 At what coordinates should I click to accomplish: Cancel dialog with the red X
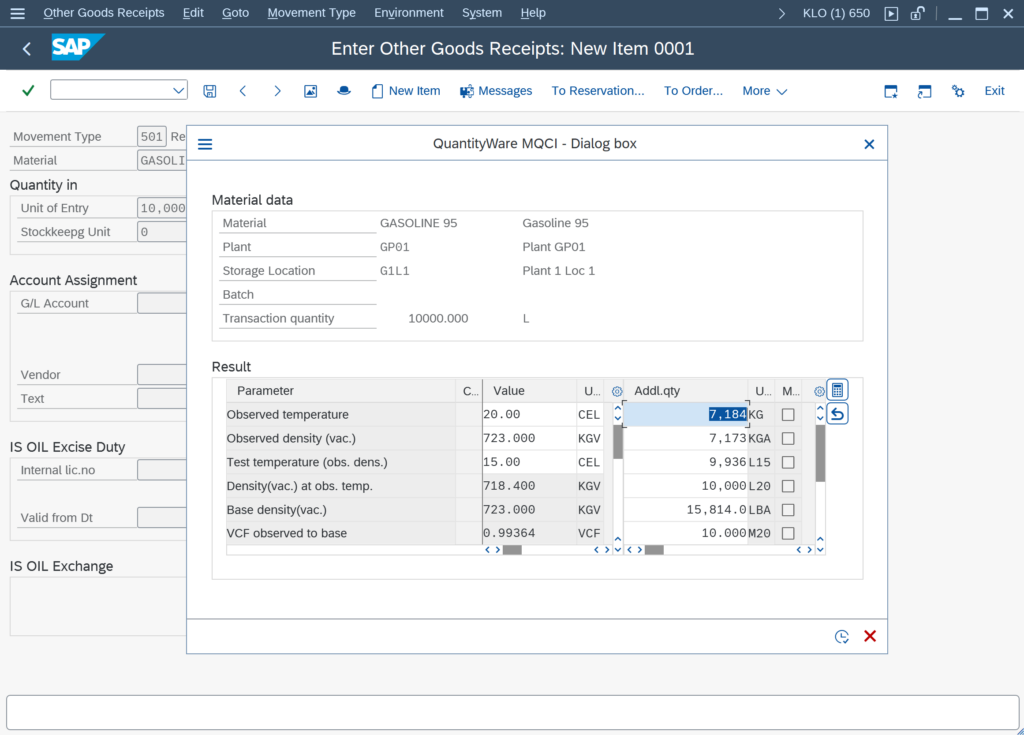pos(870,636)
